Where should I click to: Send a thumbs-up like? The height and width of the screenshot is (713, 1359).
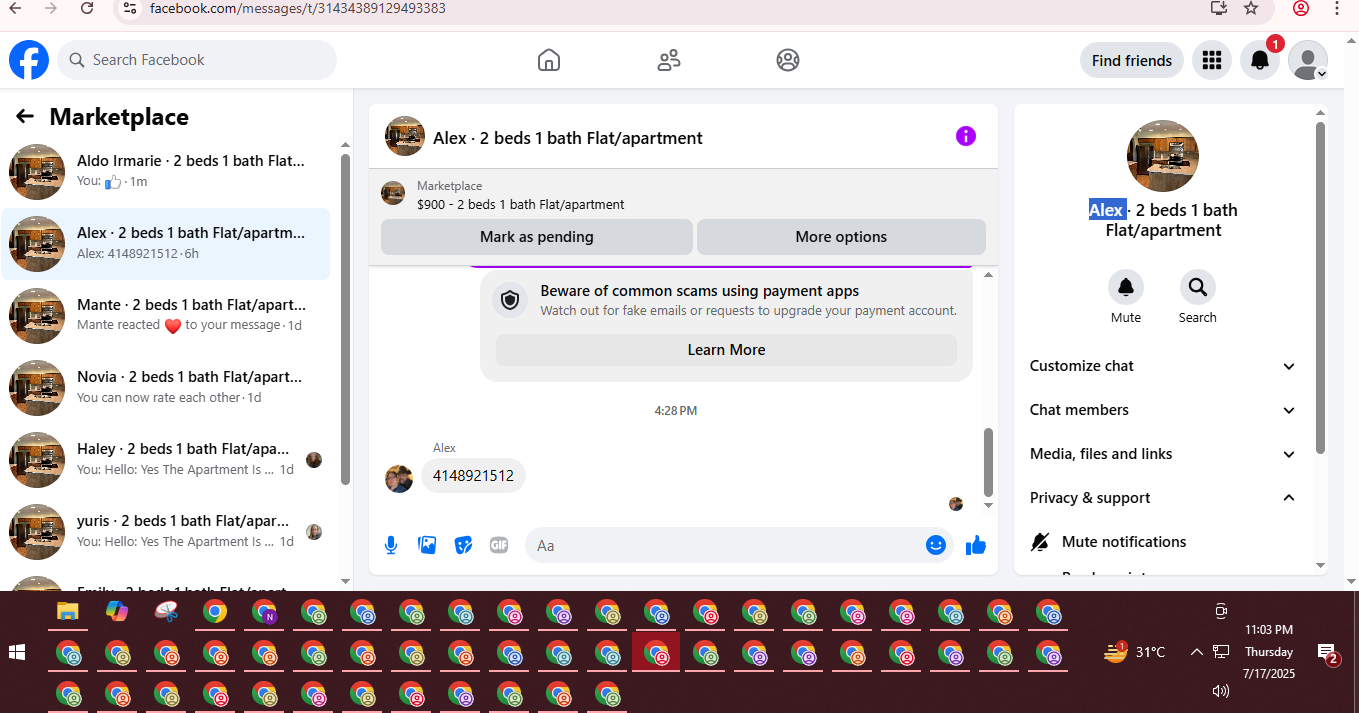coord(976,545)
